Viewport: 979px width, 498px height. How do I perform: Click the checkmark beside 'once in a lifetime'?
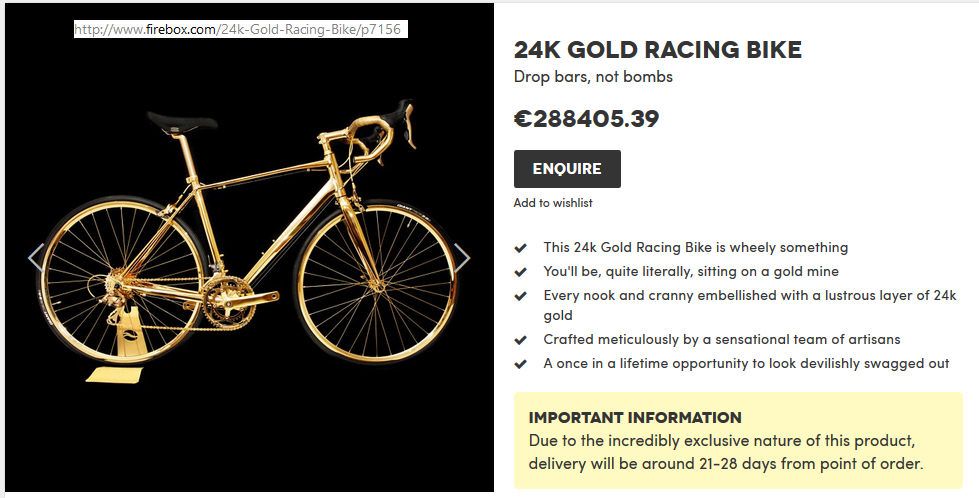coord(521,364)
